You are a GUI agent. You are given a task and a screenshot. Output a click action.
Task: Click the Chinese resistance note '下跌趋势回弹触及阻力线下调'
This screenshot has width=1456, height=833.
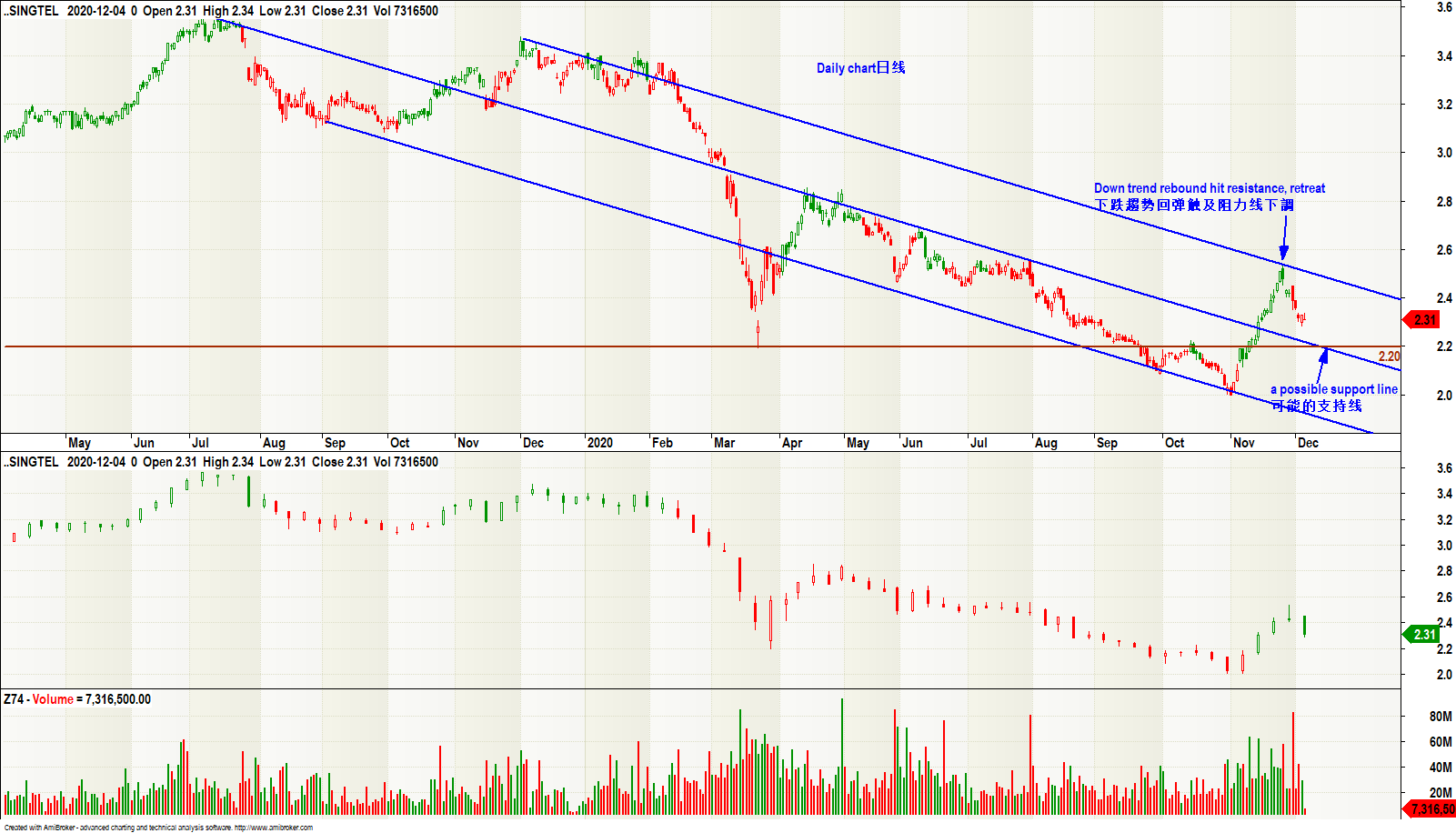tap(1194, 205)
